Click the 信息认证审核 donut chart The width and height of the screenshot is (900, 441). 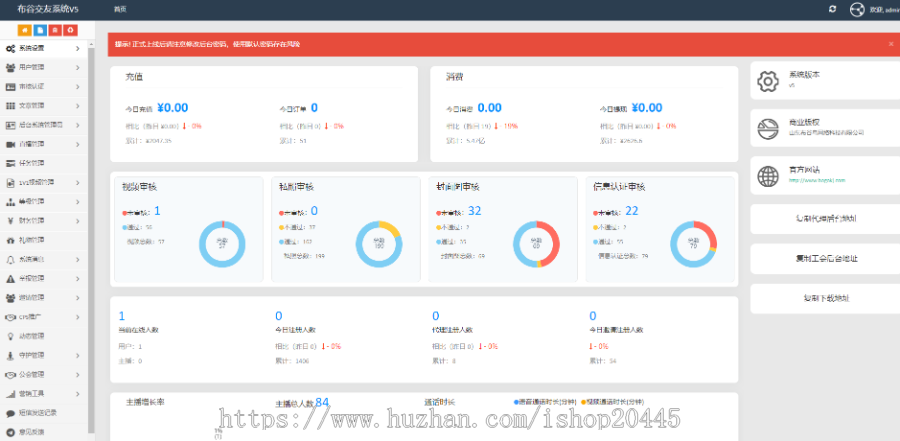(693, 244)
